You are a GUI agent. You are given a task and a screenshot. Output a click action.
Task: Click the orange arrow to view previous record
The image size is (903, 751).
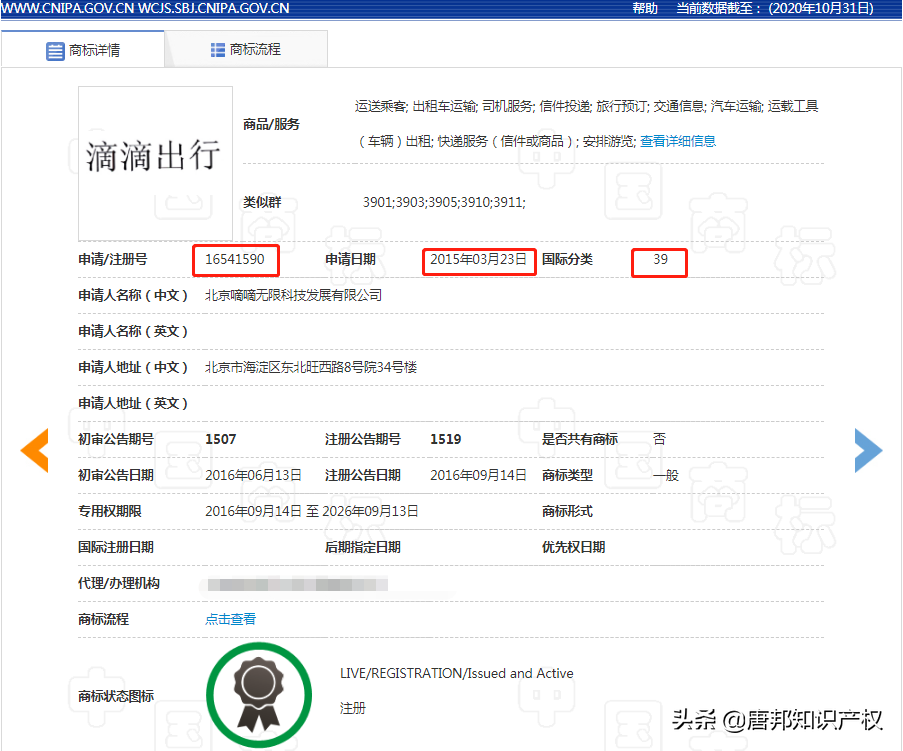[34, 451]
